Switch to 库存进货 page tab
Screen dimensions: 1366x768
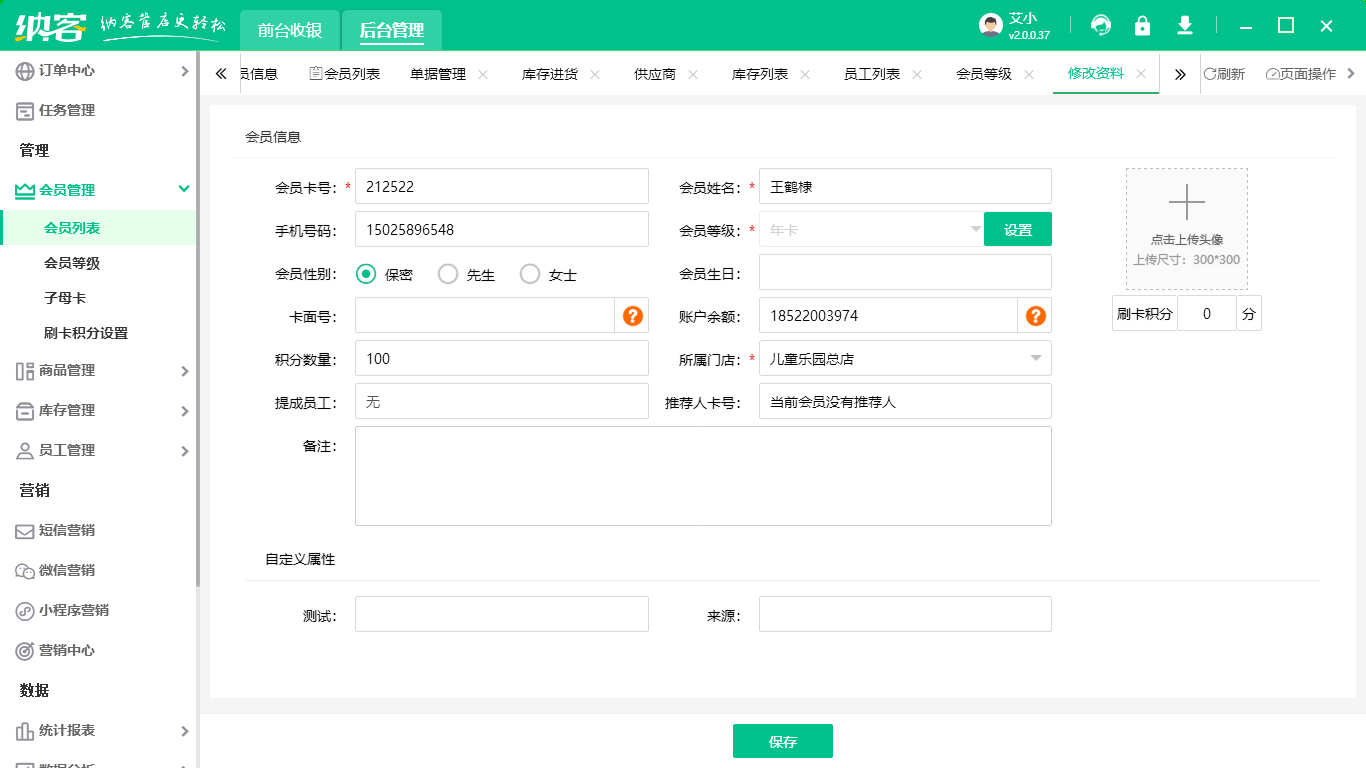(x=550, y=74)
